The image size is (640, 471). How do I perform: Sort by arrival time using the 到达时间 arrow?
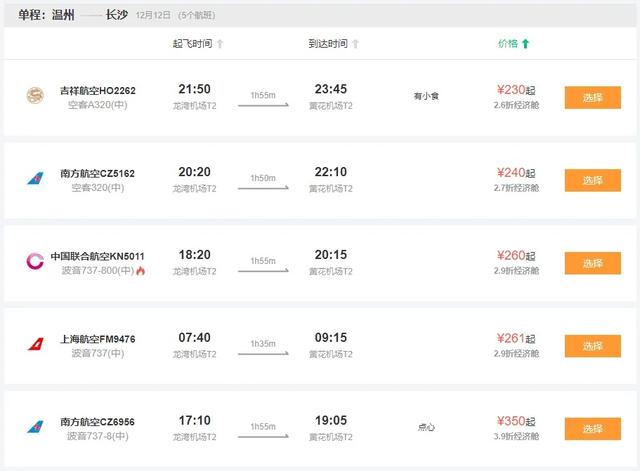[355, 44]
